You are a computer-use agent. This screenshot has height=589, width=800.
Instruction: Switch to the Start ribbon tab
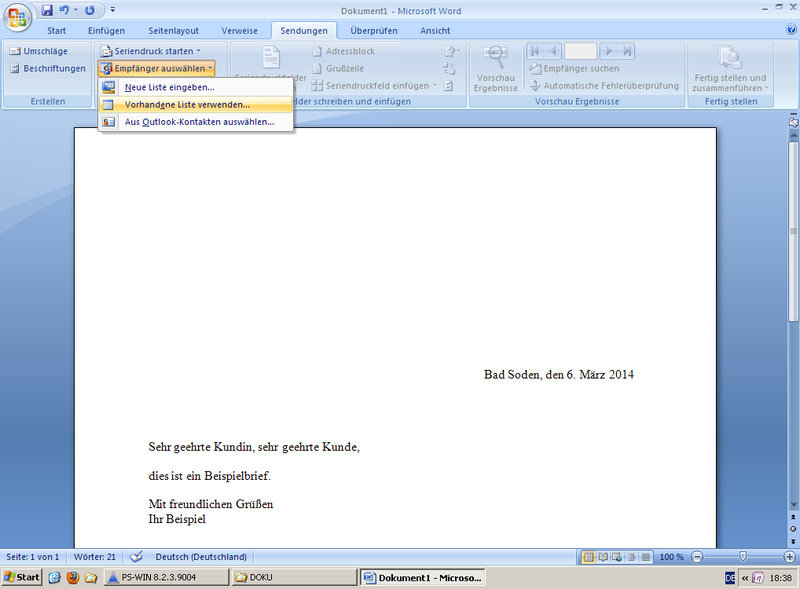click(57, 31)
